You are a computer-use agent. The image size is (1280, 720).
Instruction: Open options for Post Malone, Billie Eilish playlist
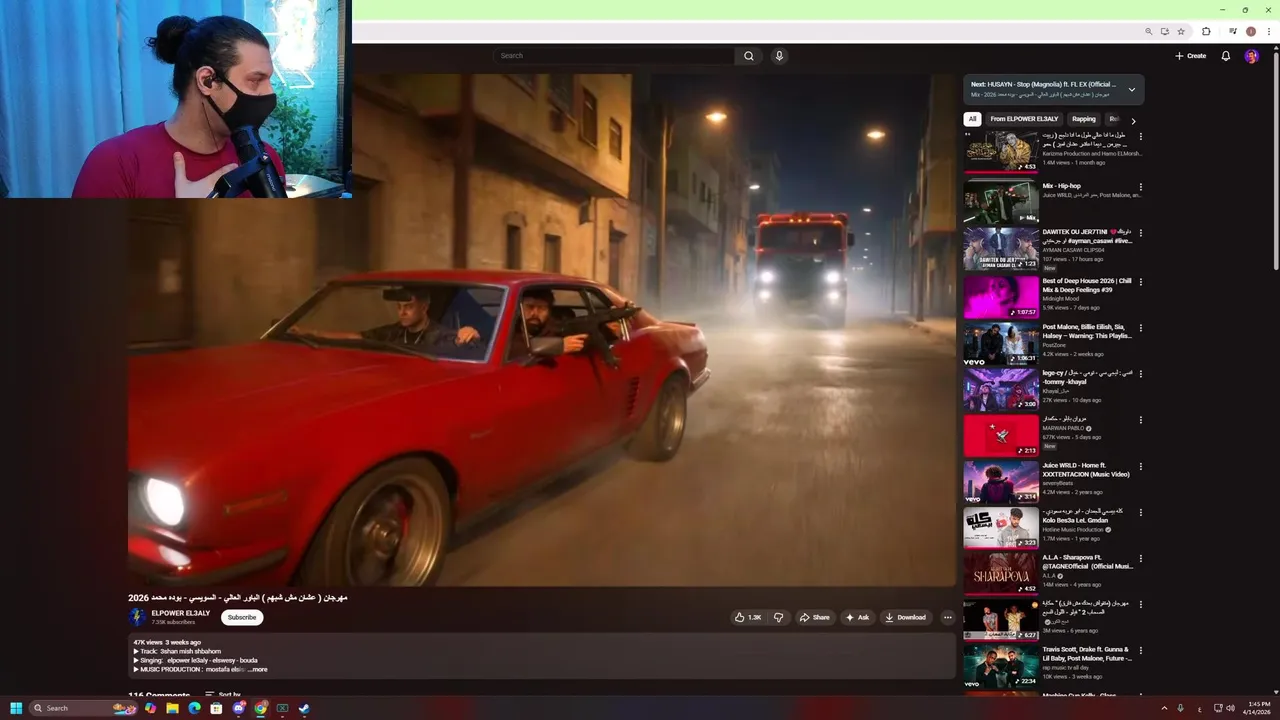pyautogui.click(x=1140, y=328)
